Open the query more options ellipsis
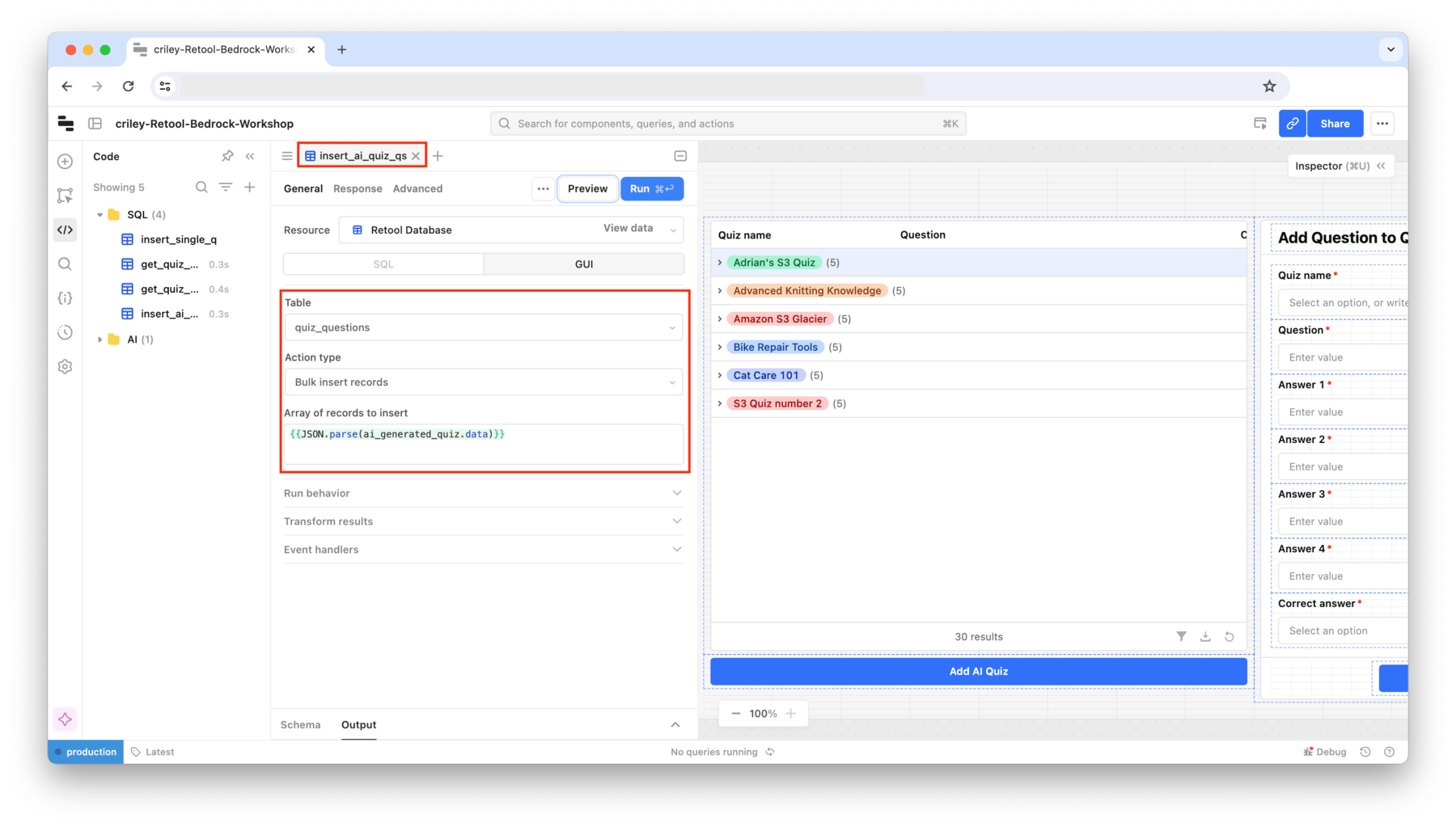Image resolution: width=1456 pixels, height=827 pixels. click(x=544, y=188)
